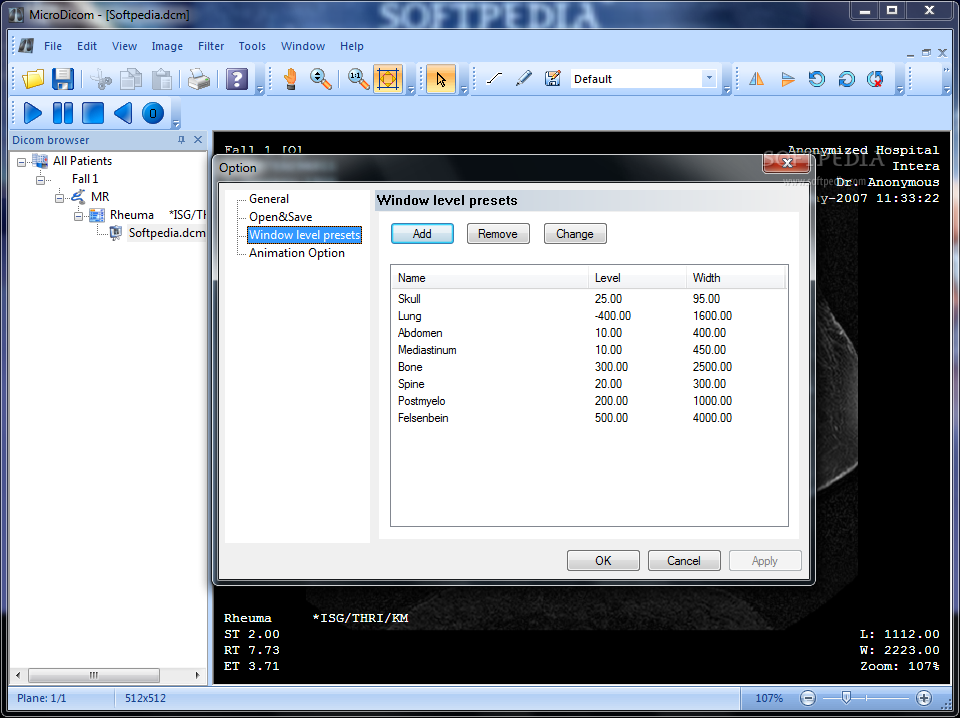Click the zoom slider thumb
This screenshot has height=718, width=960.
coord(846,698)
